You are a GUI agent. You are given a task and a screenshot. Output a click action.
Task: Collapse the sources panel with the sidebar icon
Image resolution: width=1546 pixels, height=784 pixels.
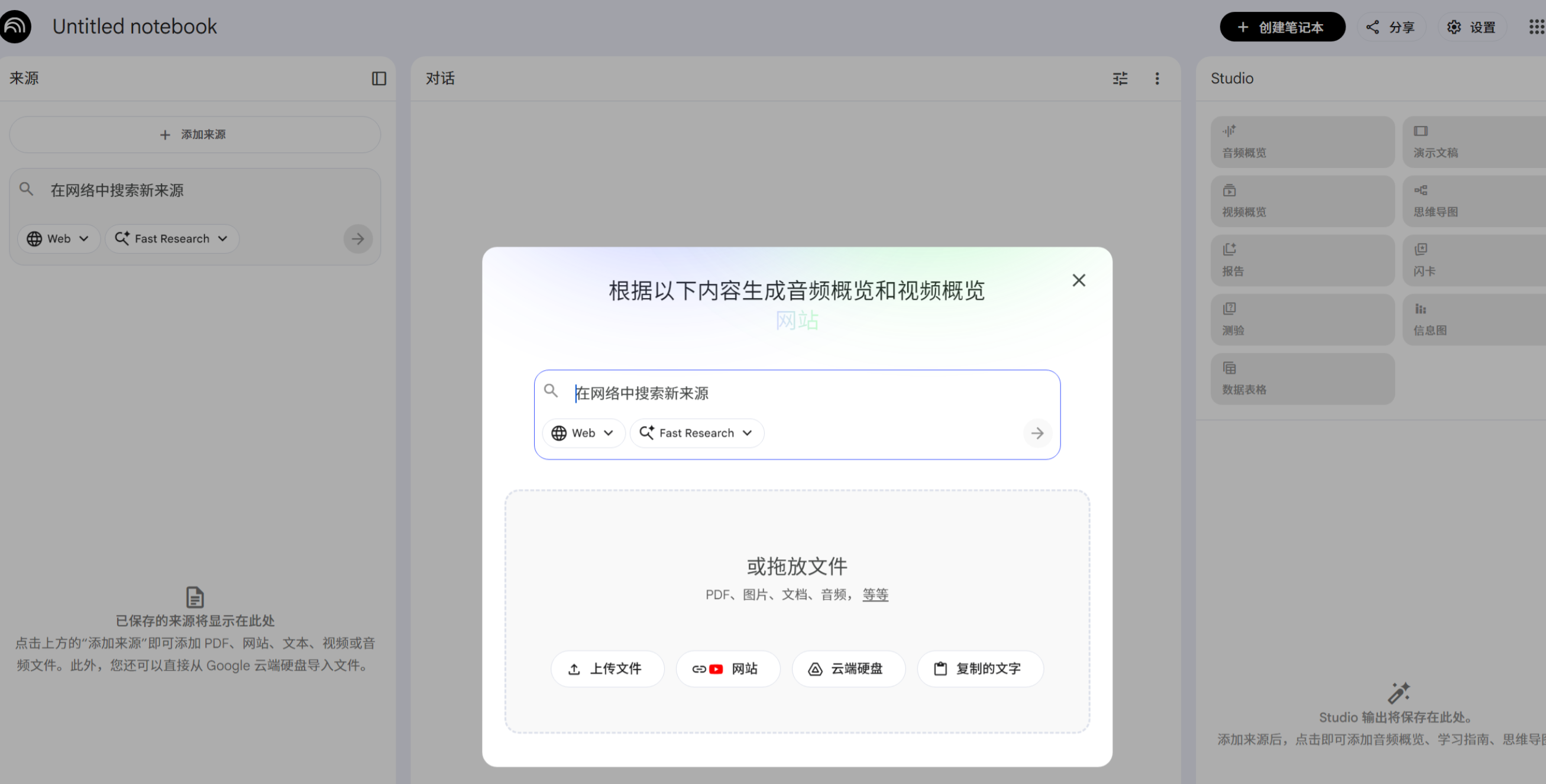379,79
